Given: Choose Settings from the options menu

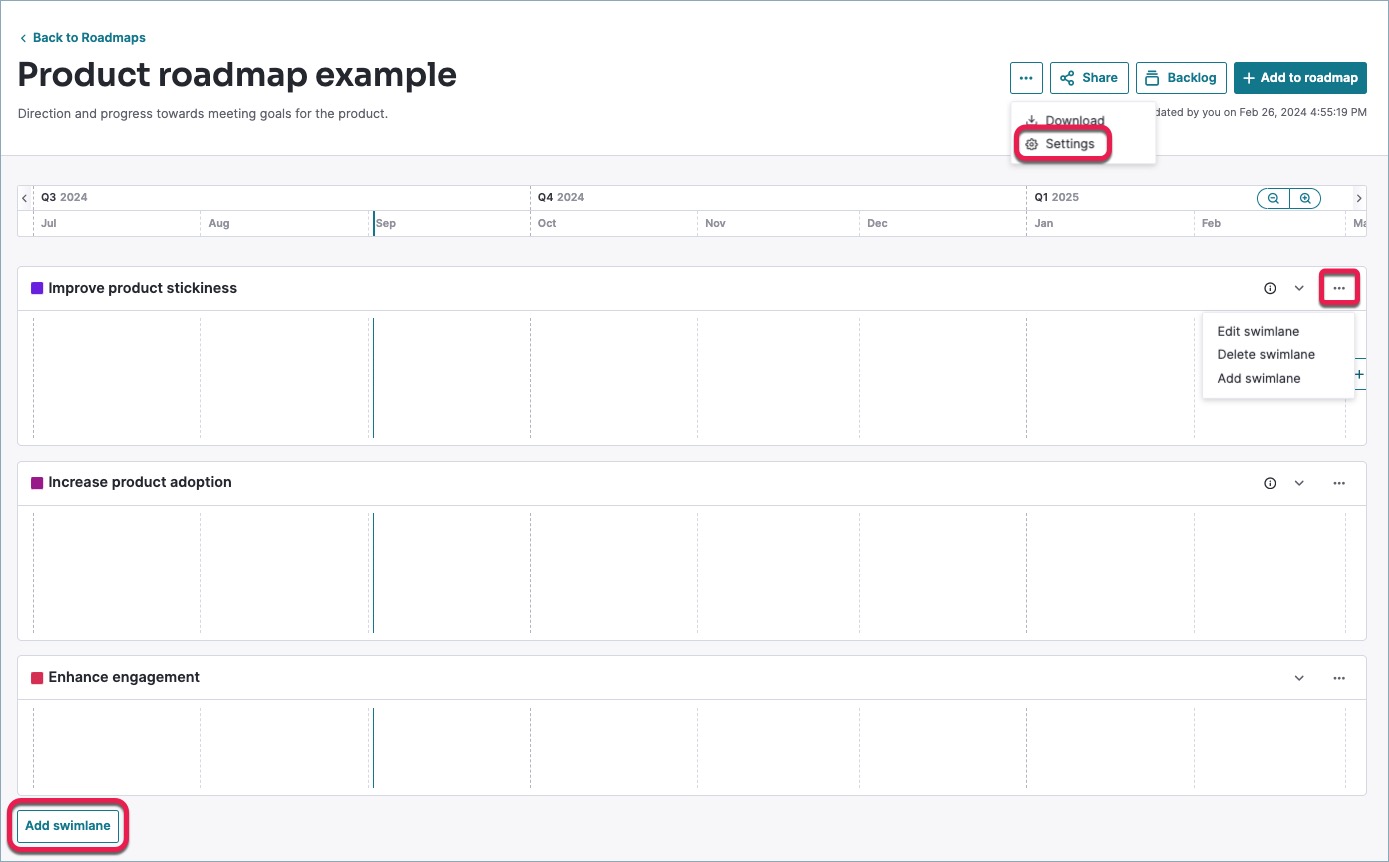Looking at the screenshot, I should [x=1063, y=144].
